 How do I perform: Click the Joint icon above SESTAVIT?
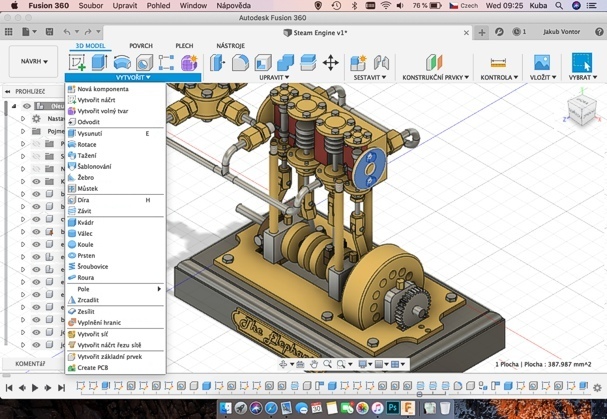pos(381,63)
